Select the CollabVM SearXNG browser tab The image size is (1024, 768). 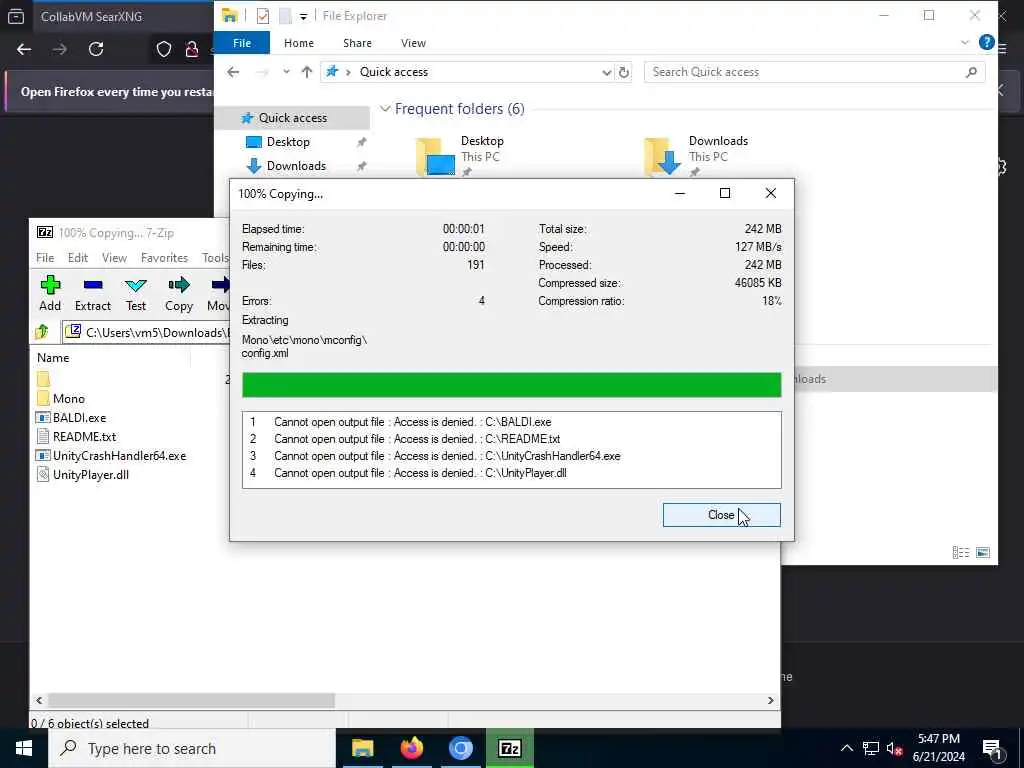[91, 16]
